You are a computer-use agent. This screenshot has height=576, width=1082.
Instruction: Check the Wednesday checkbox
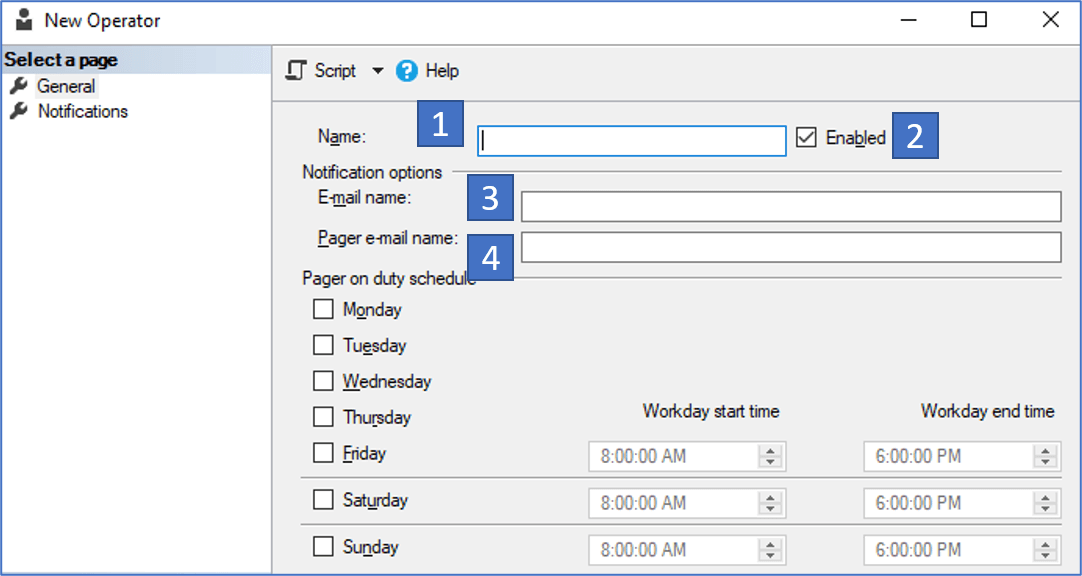[323, 381]
